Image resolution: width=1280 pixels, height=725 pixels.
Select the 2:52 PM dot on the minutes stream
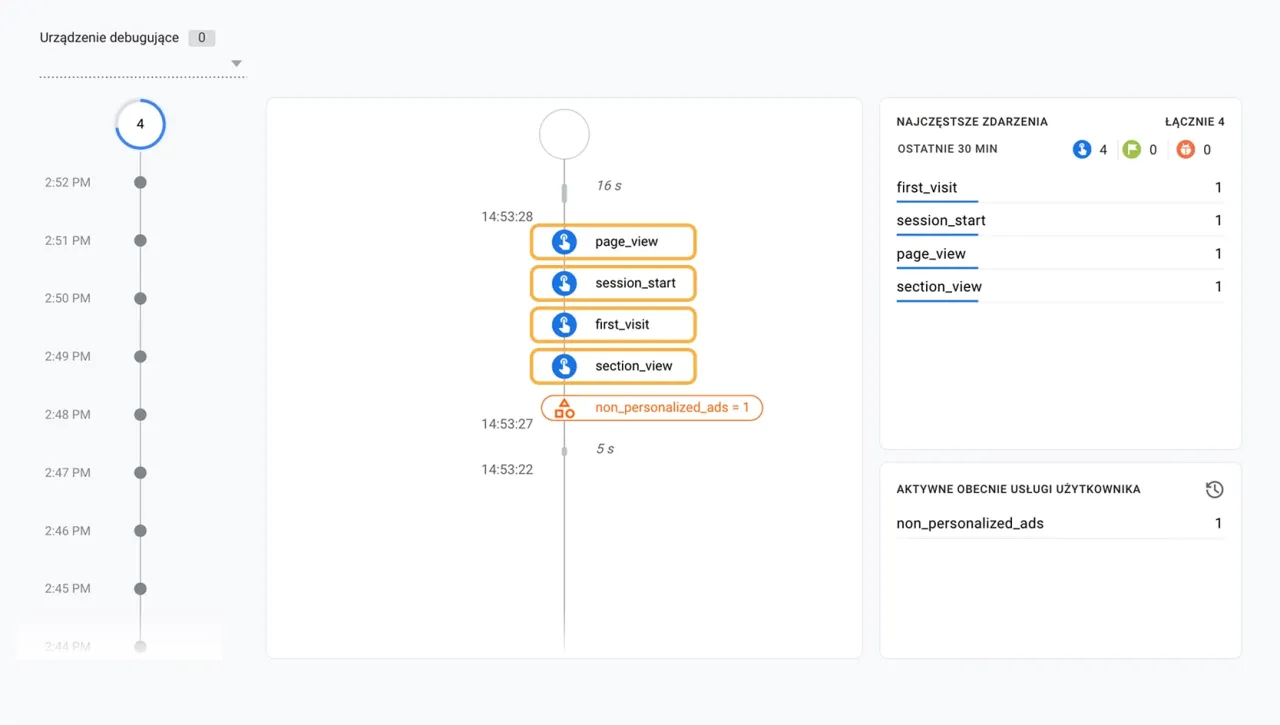[x=140, y=182]
